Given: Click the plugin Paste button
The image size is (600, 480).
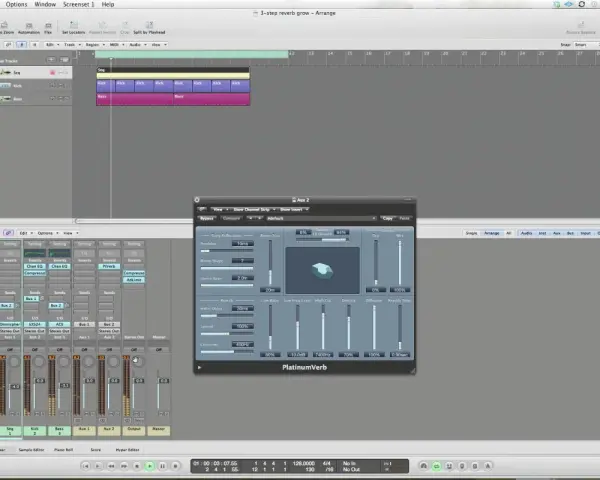Looking at the screenshot, I should point(404,218).
